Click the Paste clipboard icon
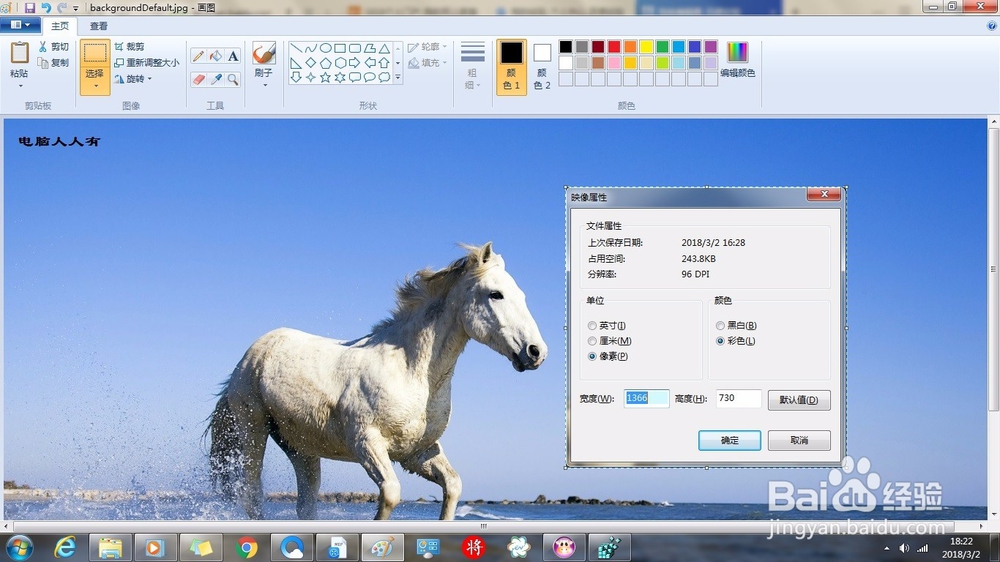Viewport: 1000px width, 562px height. tap(20, 53)
